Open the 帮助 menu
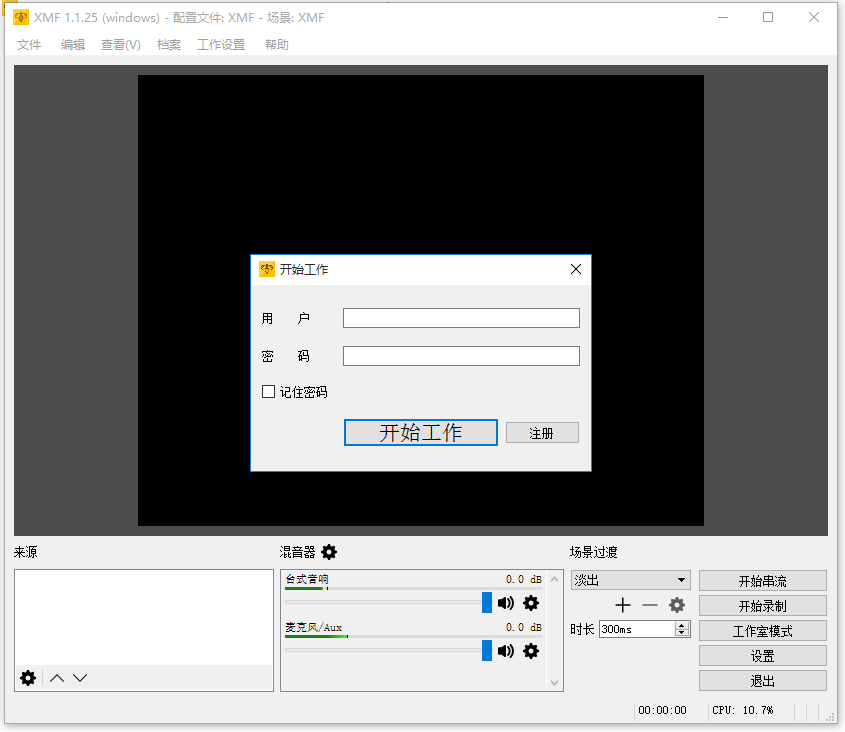 276,44
